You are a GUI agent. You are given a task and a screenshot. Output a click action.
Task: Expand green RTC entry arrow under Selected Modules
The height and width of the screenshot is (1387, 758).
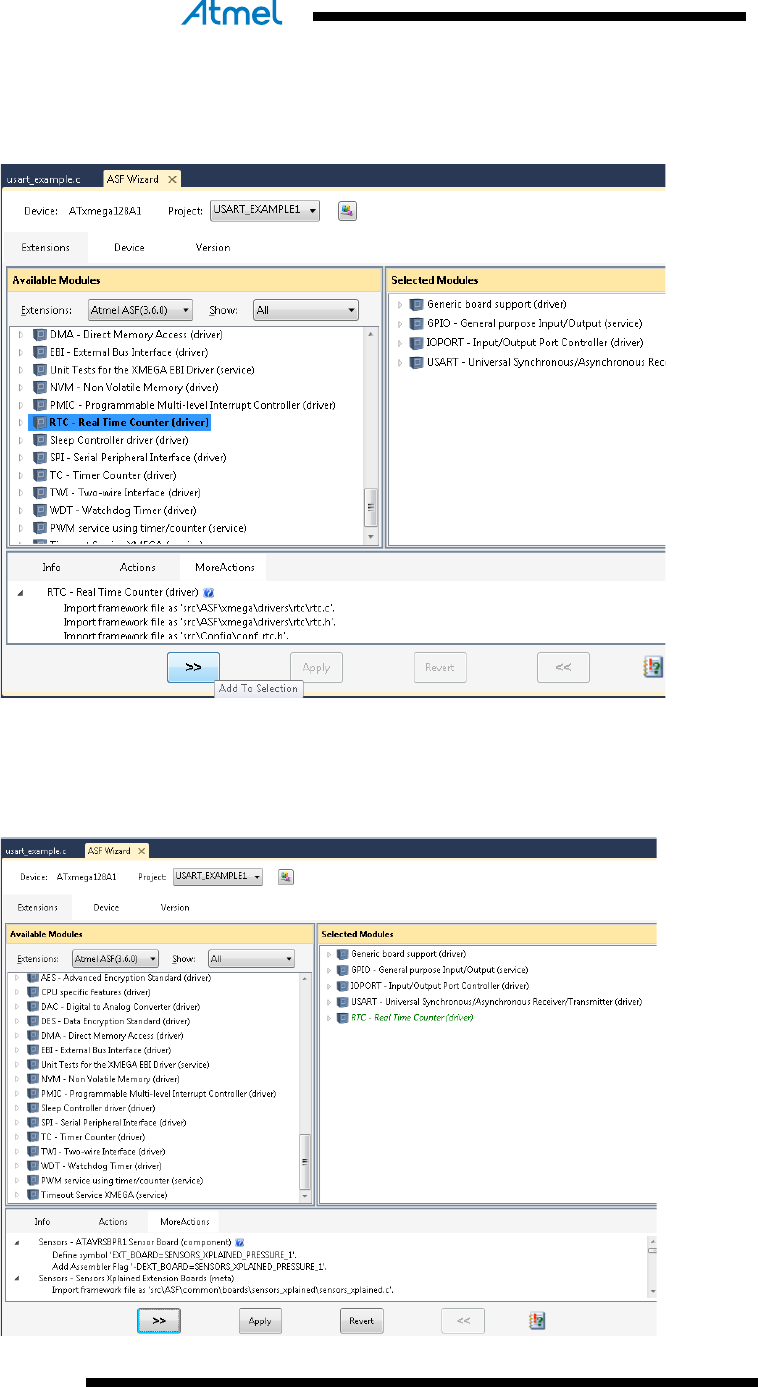coord(328,1017)
